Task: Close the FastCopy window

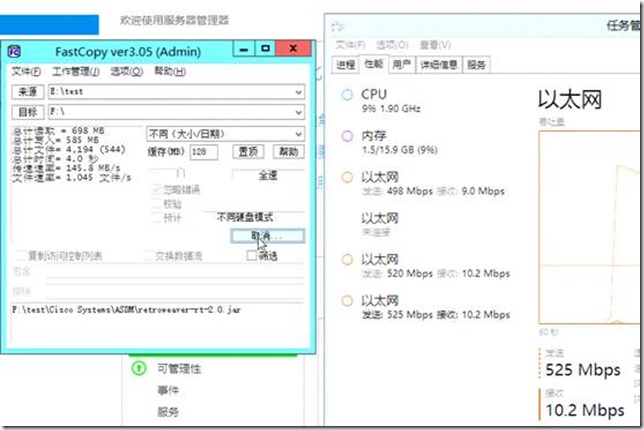Action: click(x=293, y=49)
